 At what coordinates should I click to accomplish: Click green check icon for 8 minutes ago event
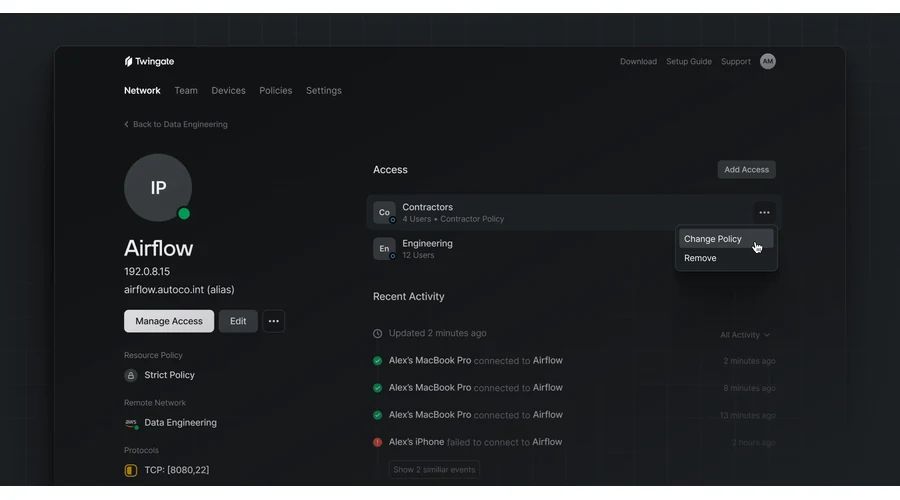click(x=377, y=387)
